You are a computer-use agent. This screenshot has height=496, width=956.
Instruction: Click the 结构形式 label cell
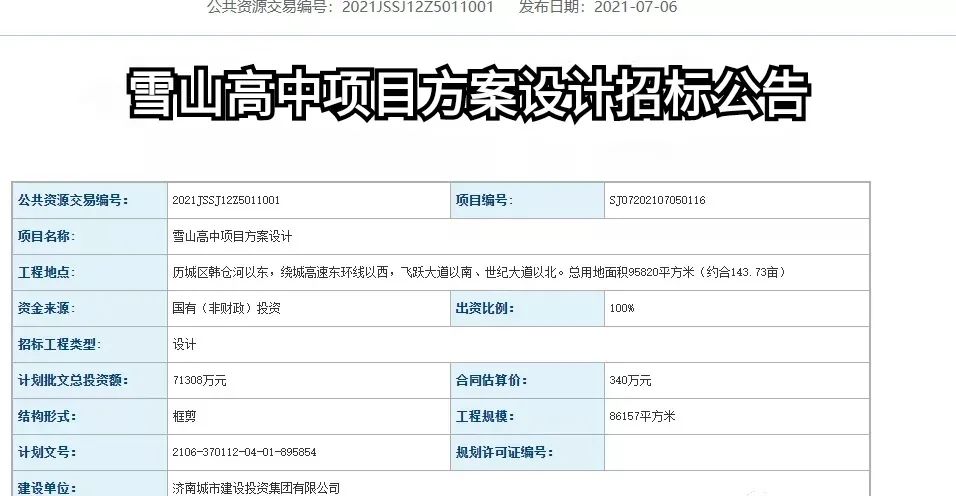pos(90,416)
